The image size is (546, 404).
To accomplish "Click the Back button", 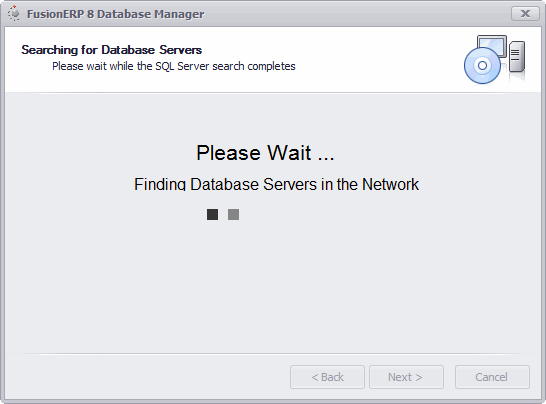I will point(327,377).
